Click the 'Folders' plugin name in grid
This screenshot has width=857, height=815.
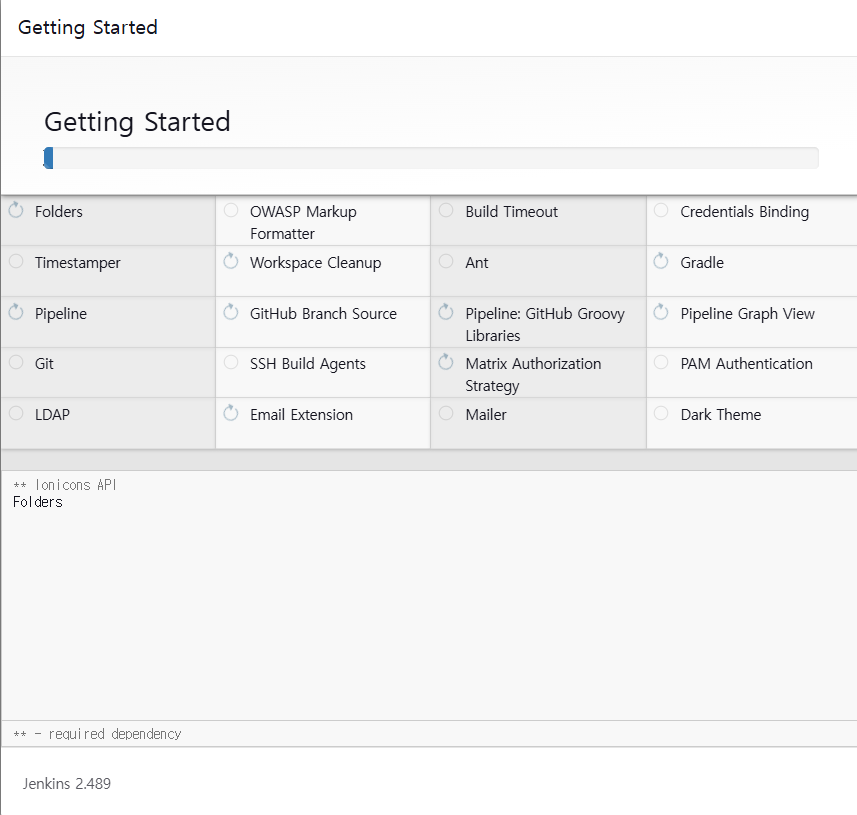point(58,212)
